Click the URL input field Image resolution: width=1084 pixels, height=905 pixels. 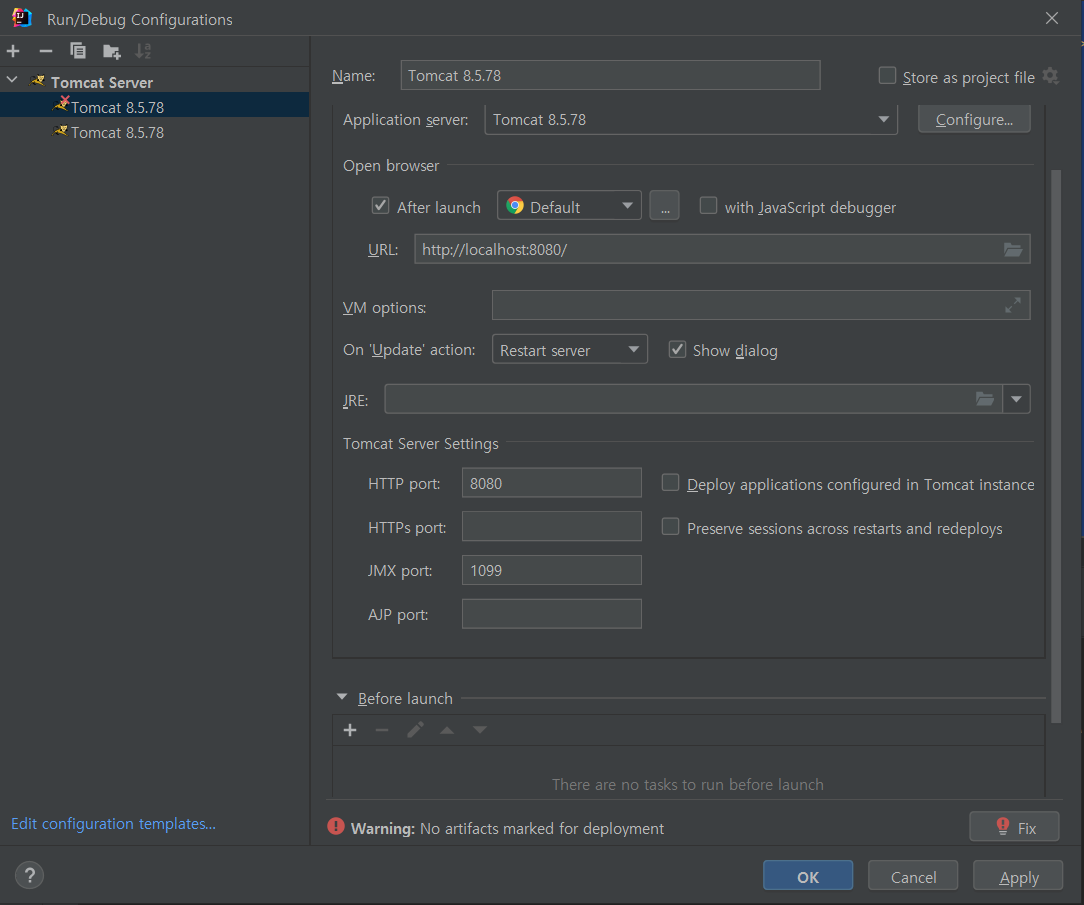coord(722,250)
